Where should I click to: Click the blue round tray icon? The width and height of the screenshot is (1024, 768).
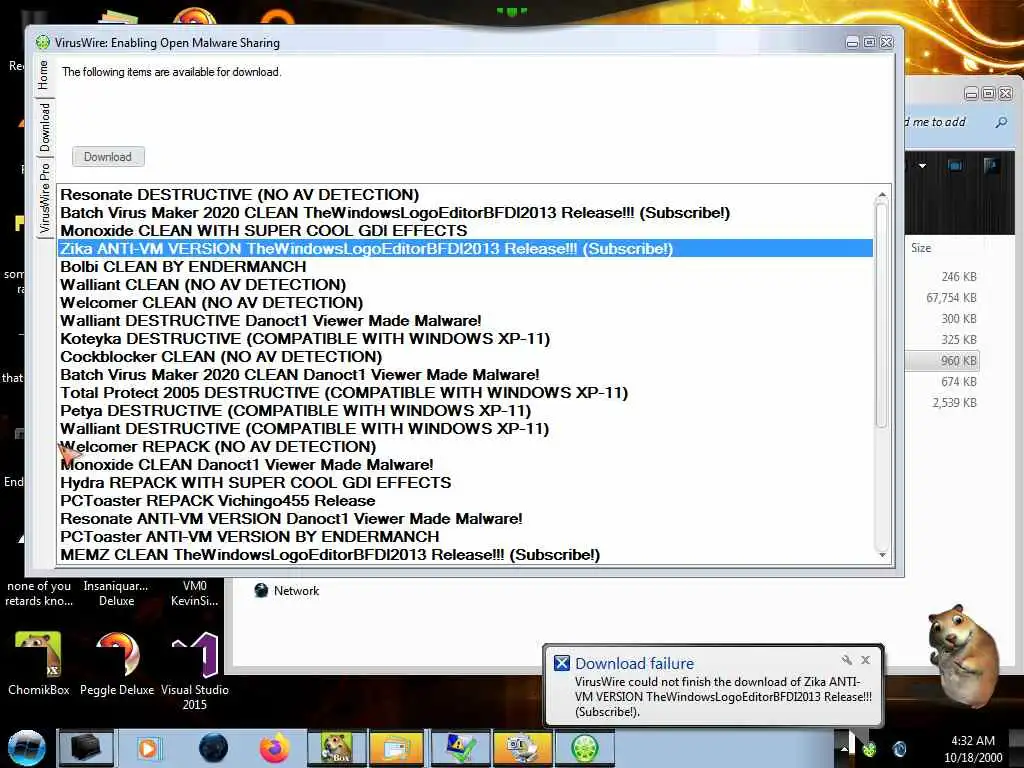click(x=899, y=749)
